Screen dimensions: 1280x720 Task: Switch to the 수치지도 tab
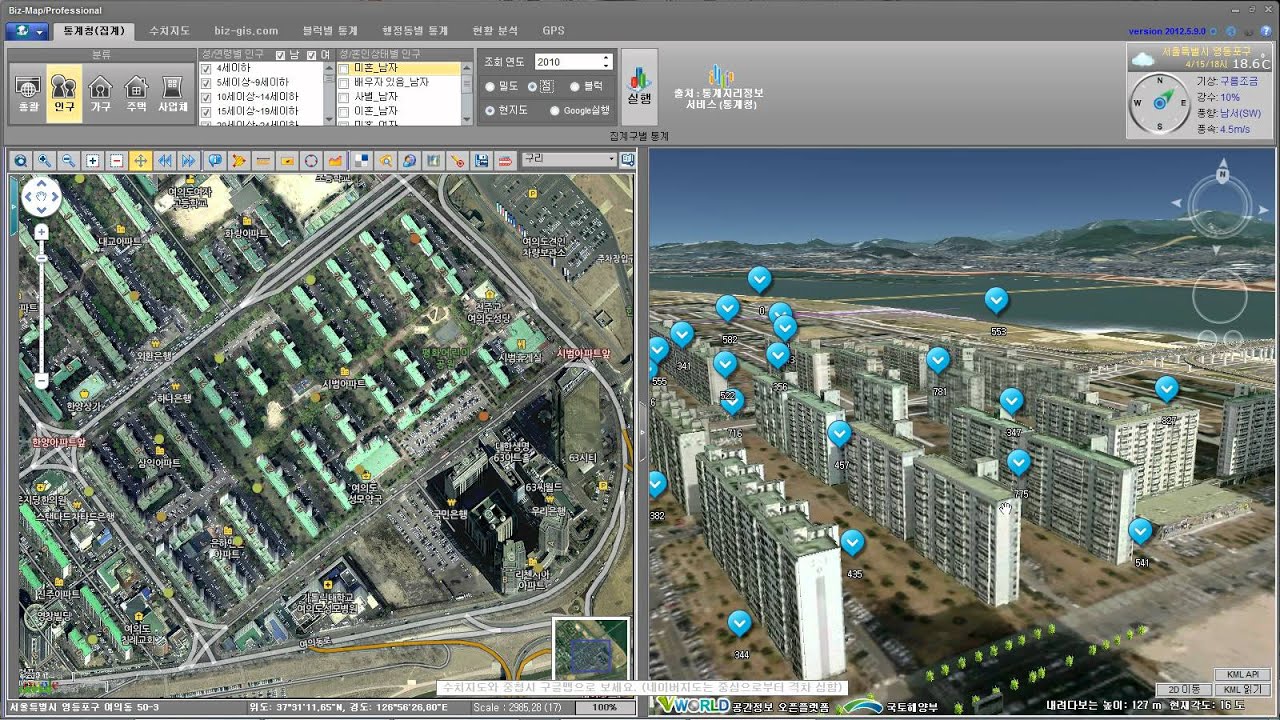[x=169, y=31]
